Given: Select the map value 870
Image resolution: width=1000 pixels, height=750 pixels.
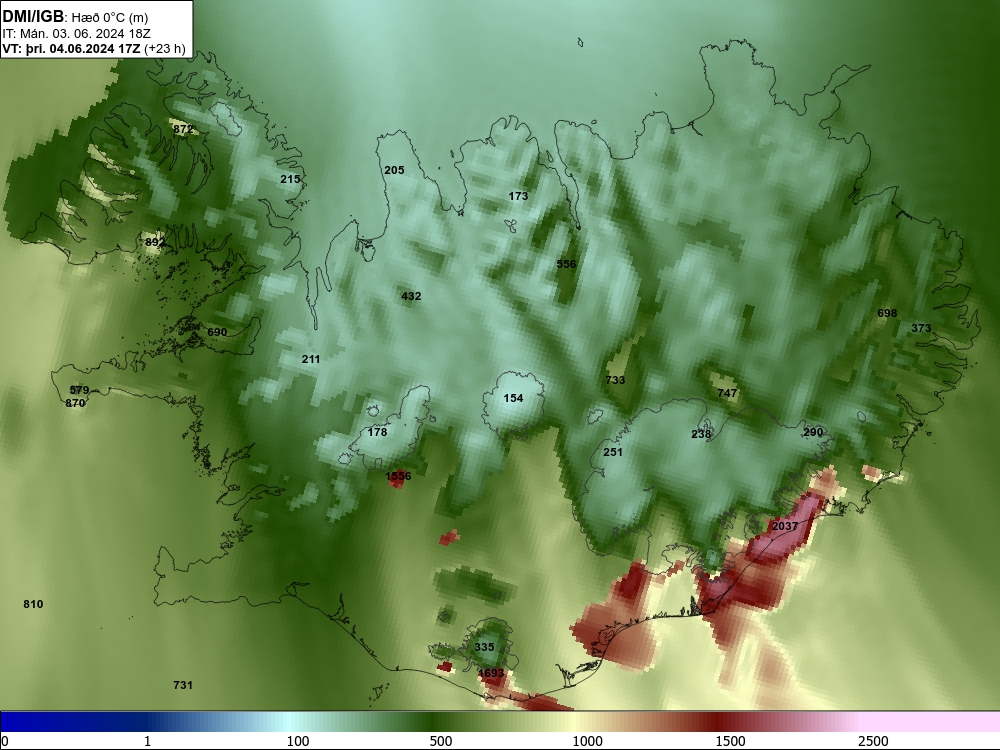Looking at the screenshot, I should pyautogui.click(x=75, y=403).
